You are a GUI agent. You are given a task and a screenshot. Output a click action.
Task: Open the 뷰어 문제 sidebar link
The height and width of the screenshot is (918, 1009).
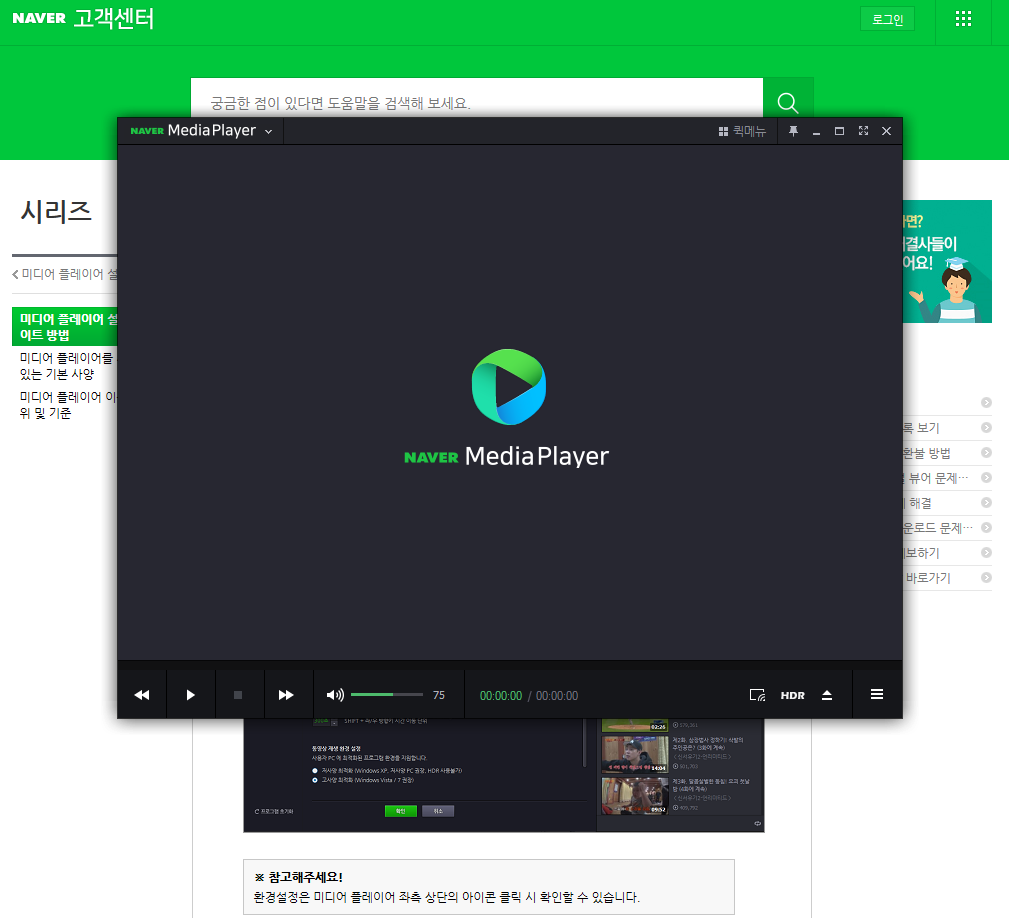pos(935,478)
